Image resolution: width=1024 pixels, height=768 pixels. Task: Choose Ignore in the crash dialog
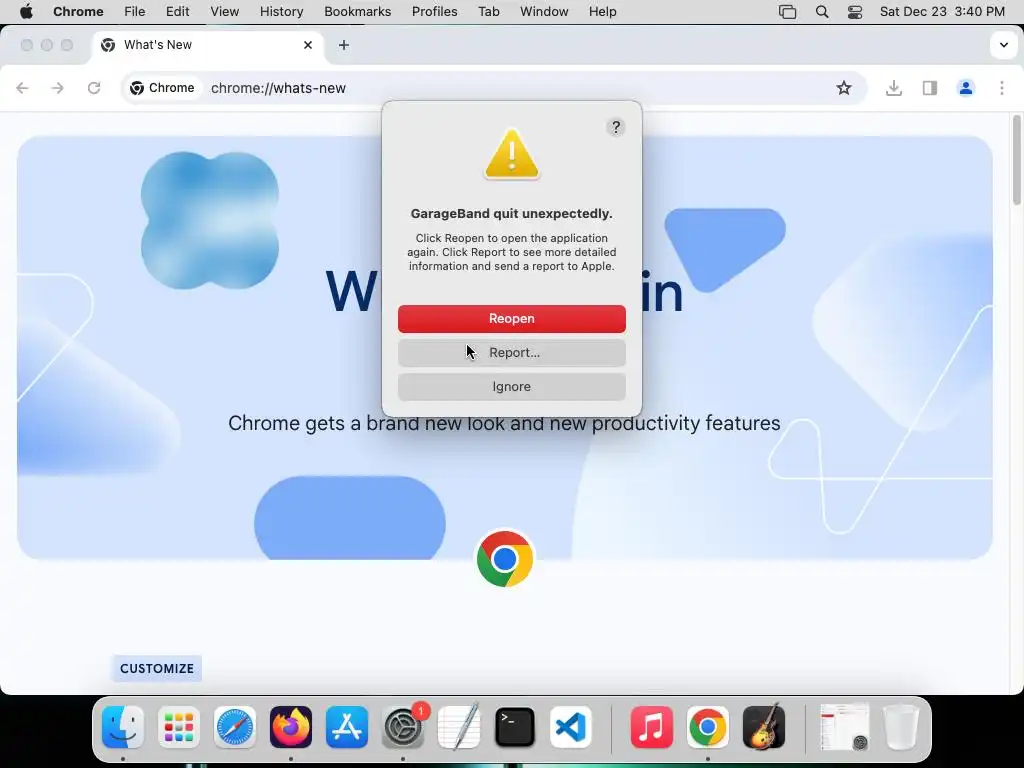(511, 387)
